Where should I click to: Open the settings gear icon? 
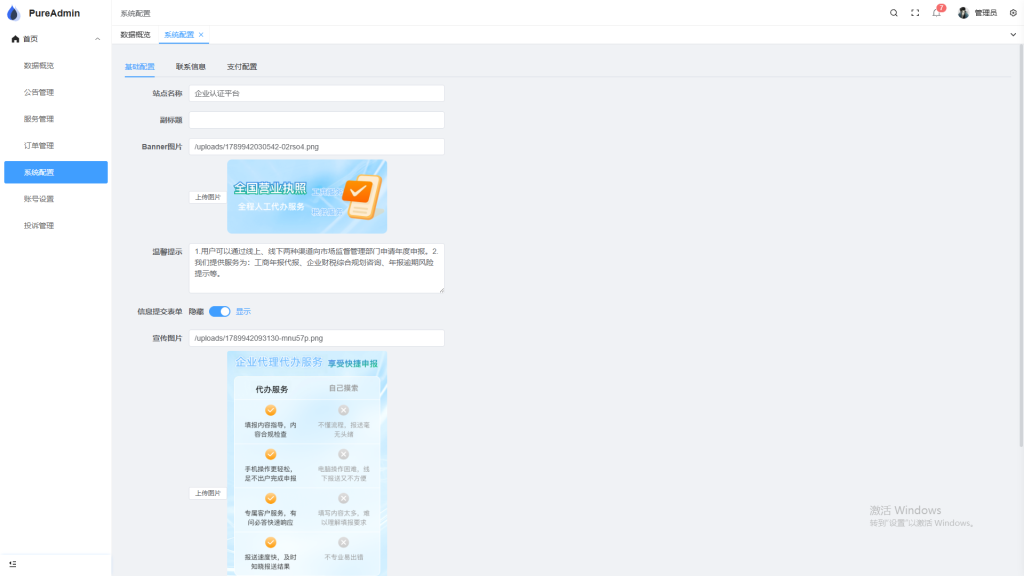(x=1013, y=13)
